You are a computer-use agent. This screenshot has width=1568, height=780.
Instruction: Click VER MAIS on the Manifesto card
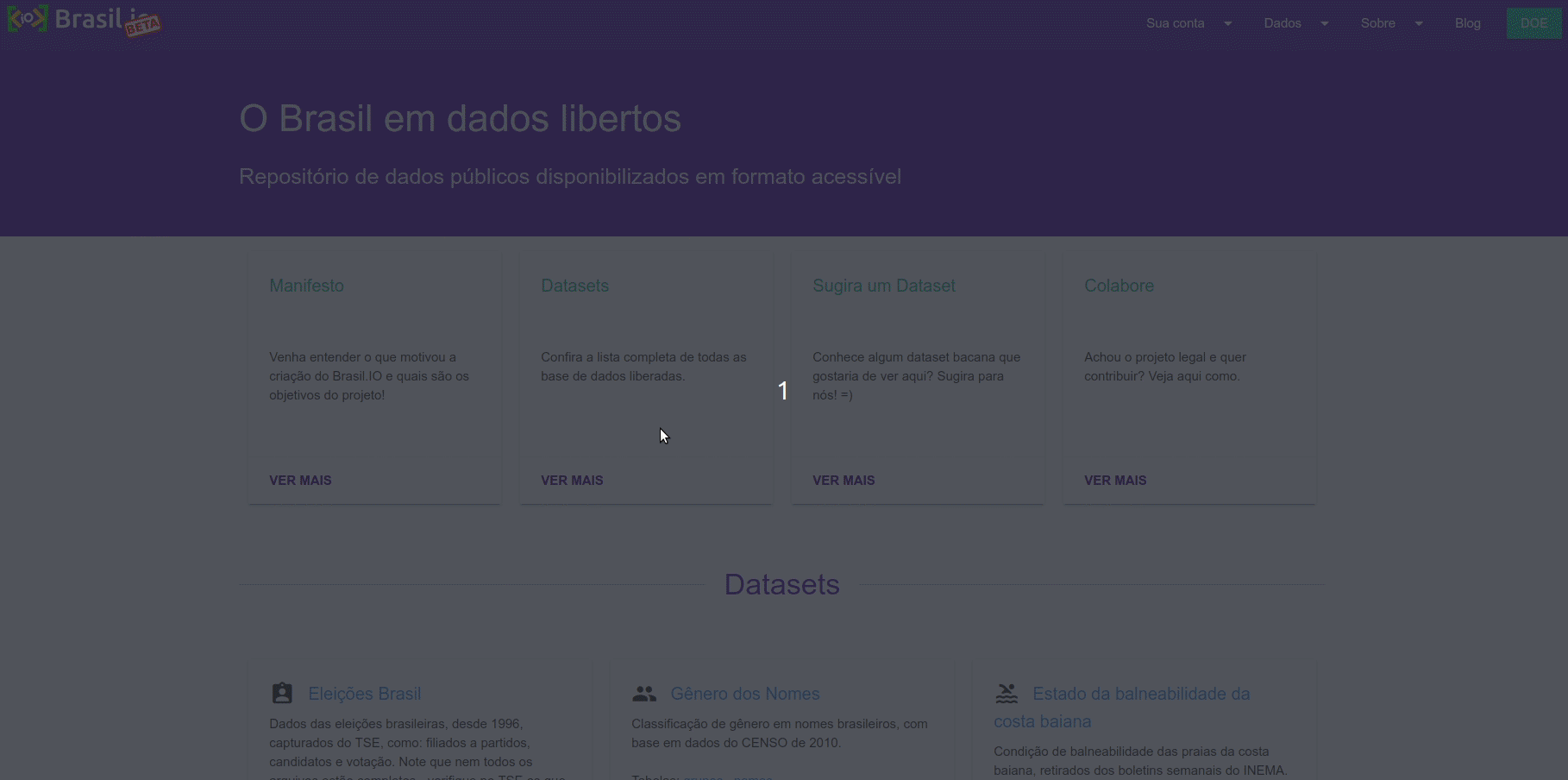point(300,481)
